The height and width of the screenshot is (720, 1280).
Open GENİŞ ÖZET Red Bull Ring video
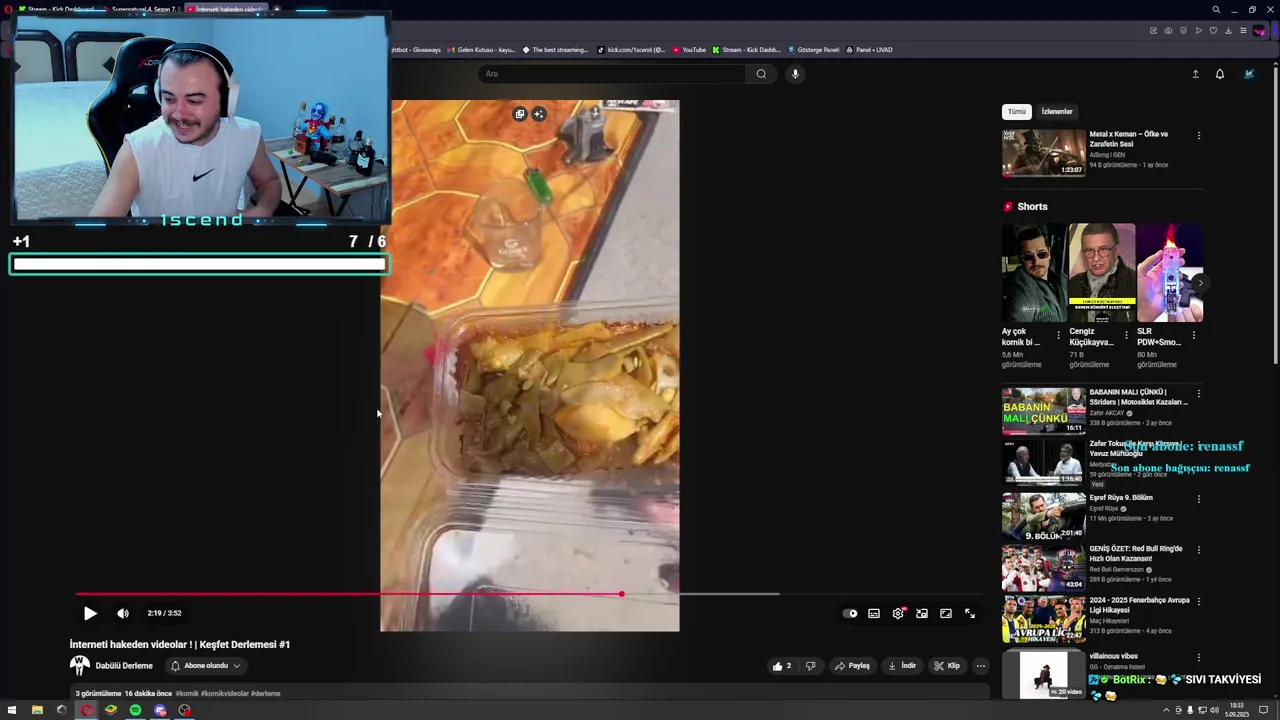pyautogui.click(x=1044, y=568)
